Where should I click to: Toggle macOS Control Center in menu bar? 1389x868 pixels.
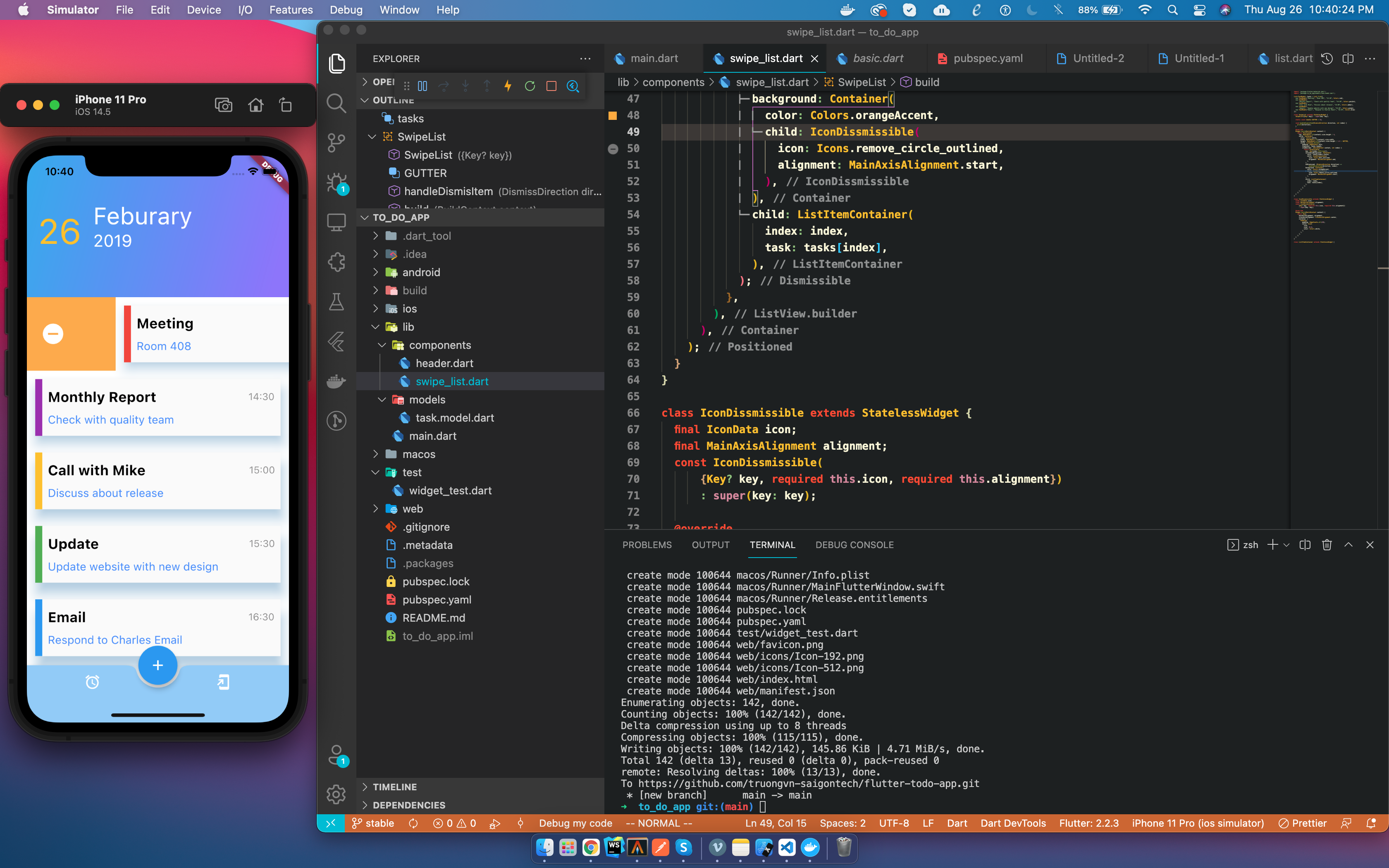[x=1199, y=10]
